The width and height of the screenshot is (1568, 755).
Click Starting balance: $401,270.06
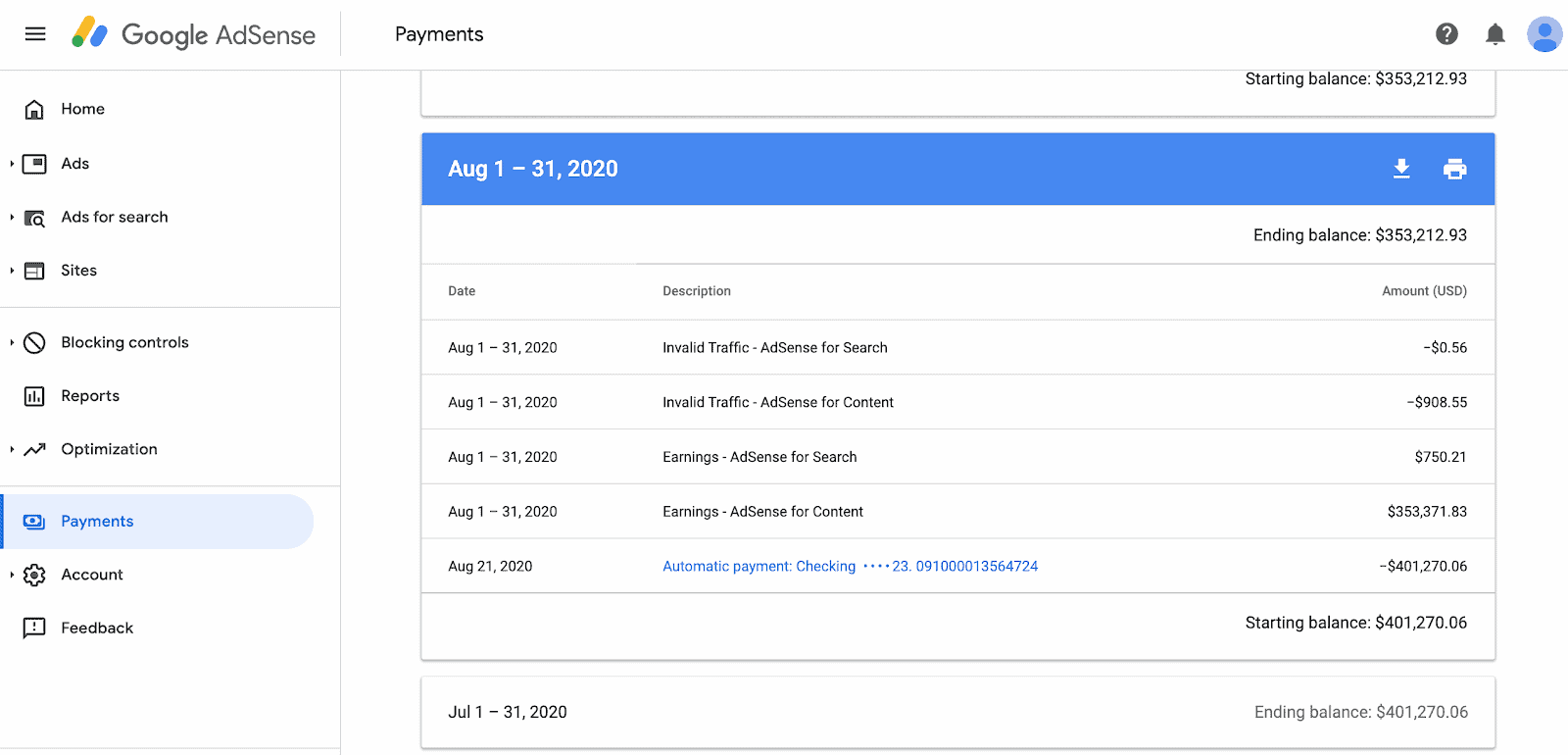pos(1356,623)
